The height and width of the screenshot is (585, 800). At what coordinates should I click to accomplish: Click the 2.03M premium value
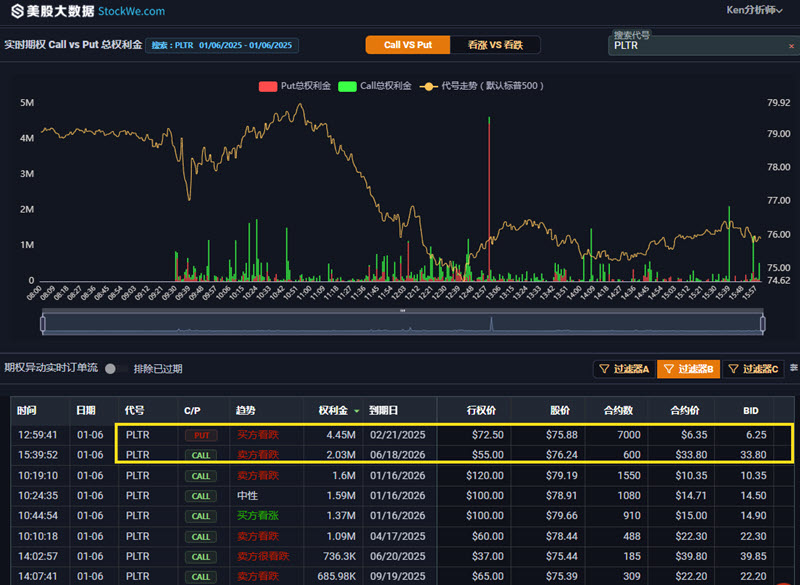341,455
